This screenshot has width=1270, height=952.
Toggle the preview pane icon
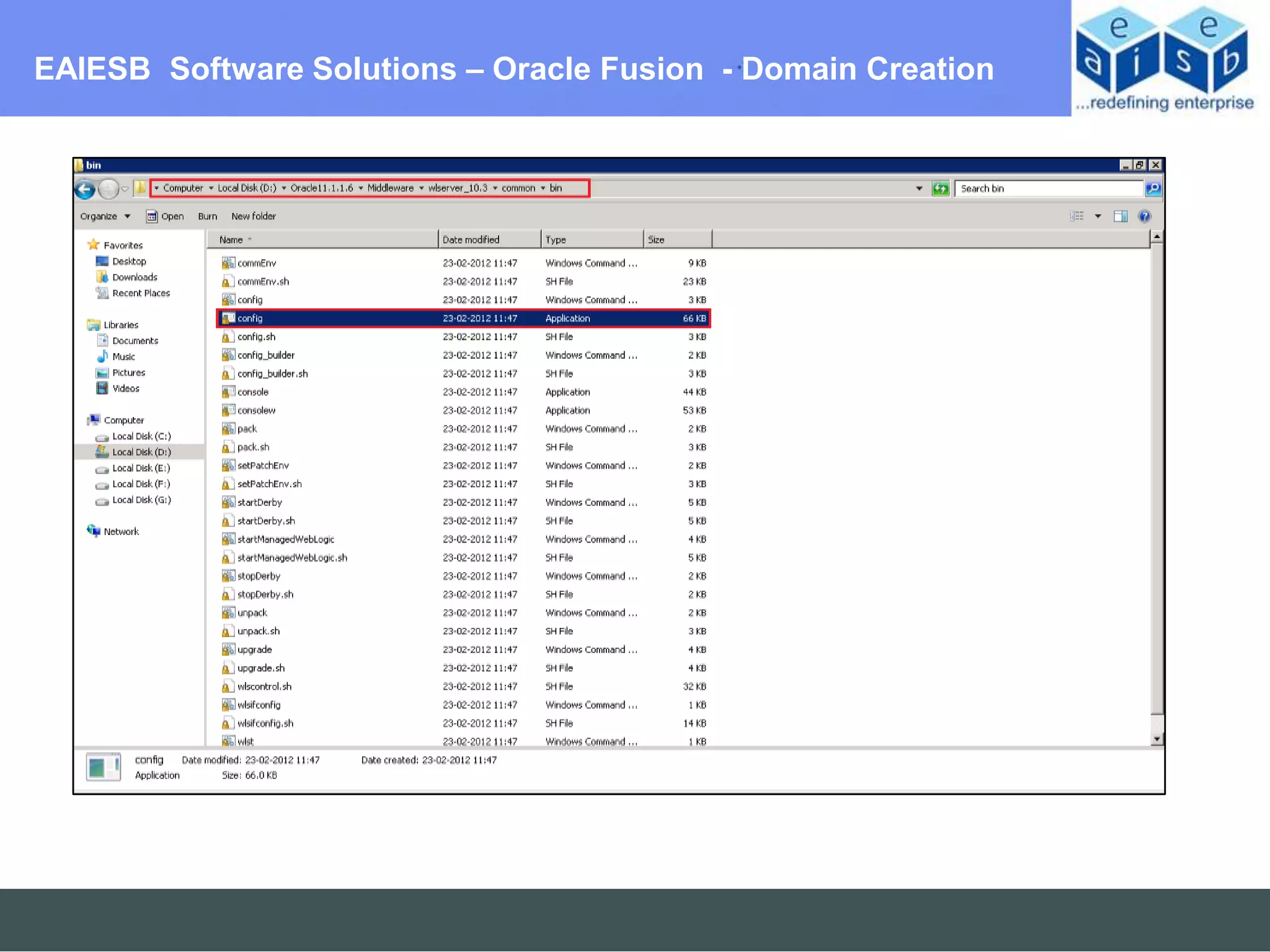tap(1120, 216)
